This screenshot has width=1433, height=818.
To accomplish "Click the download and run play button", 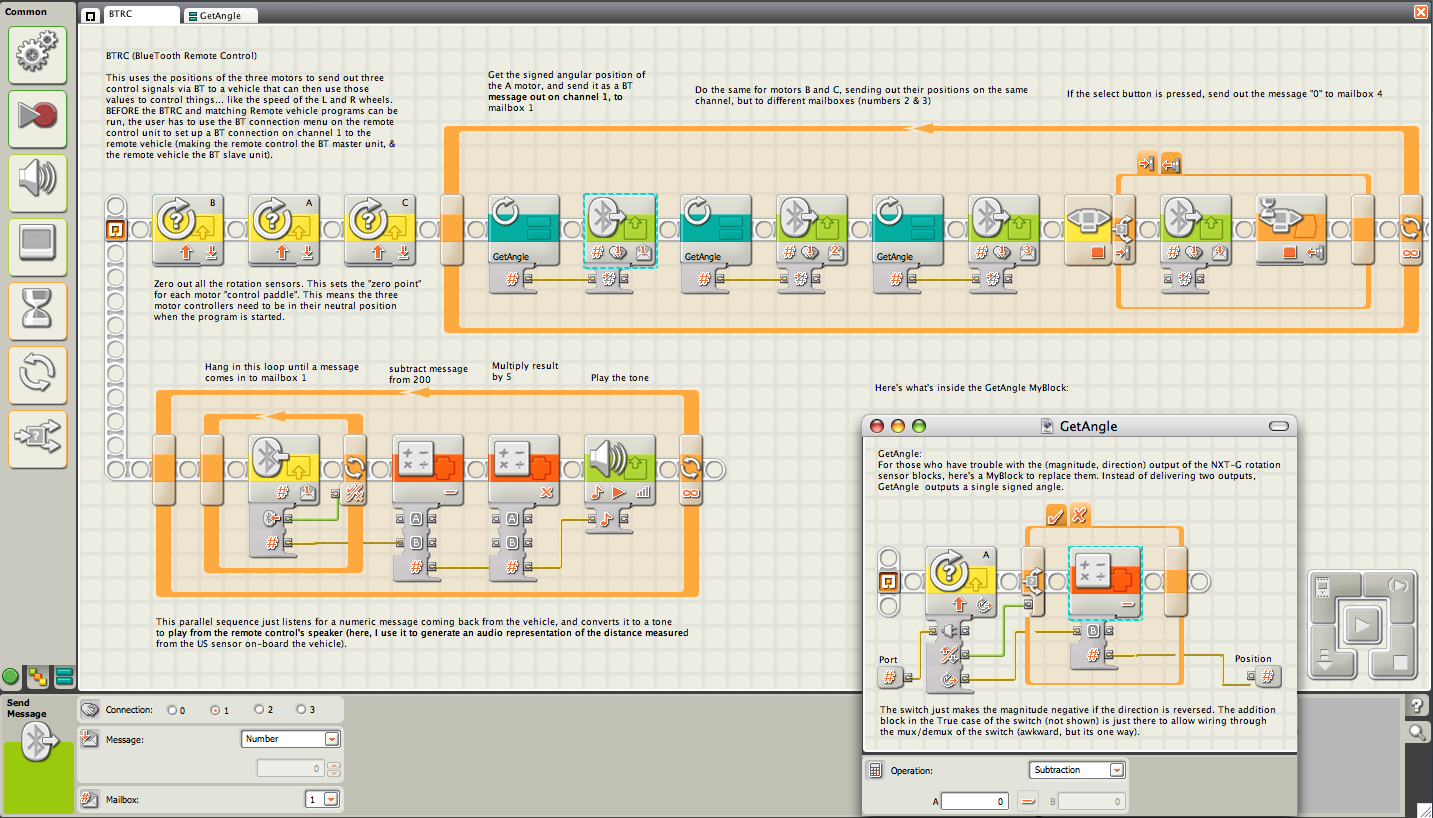I will click(1362, 627).
